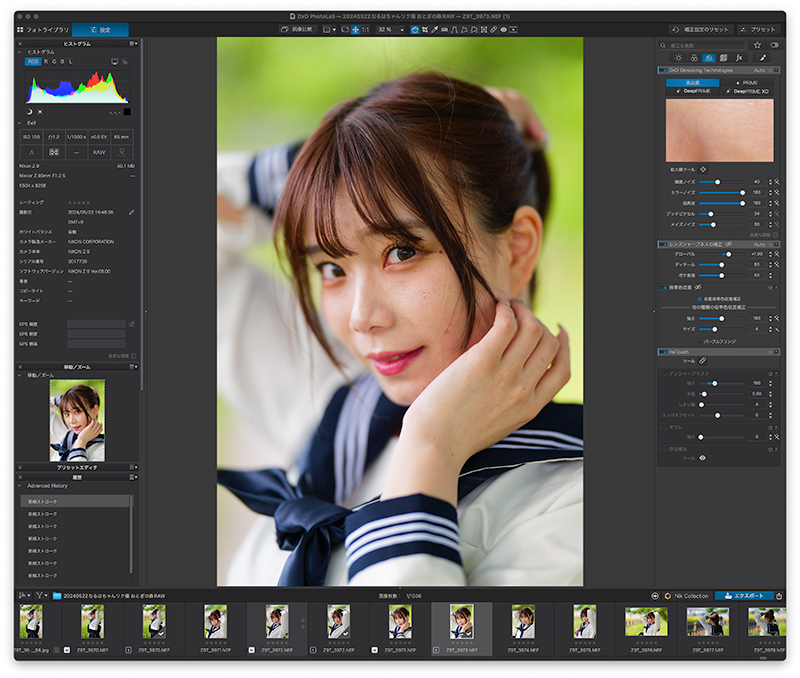This screenshot has height=678, width=800.
Task: Collapse the Advanced History section
Action: [20, 486]
